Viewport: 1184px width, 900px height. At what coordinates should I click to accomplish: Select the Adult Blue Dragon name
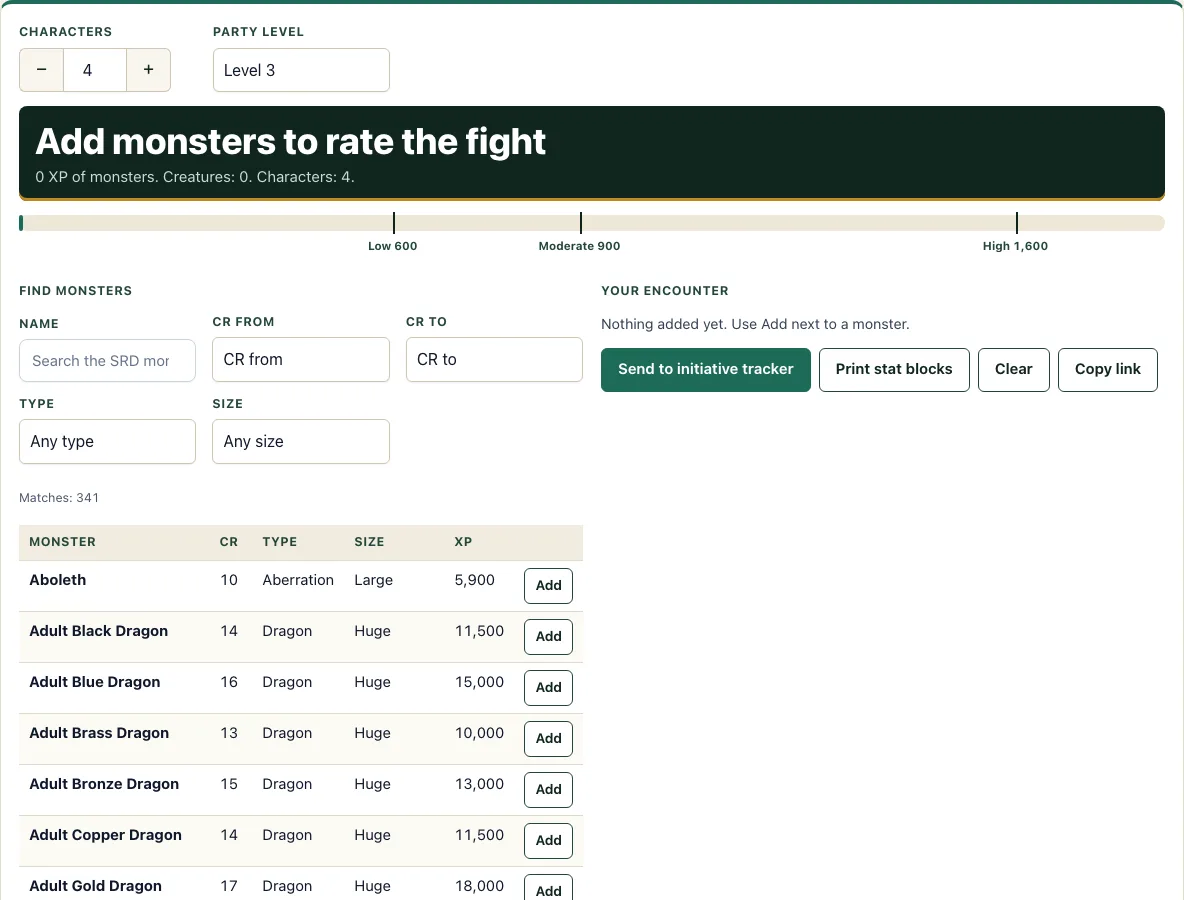pos(95,682)
